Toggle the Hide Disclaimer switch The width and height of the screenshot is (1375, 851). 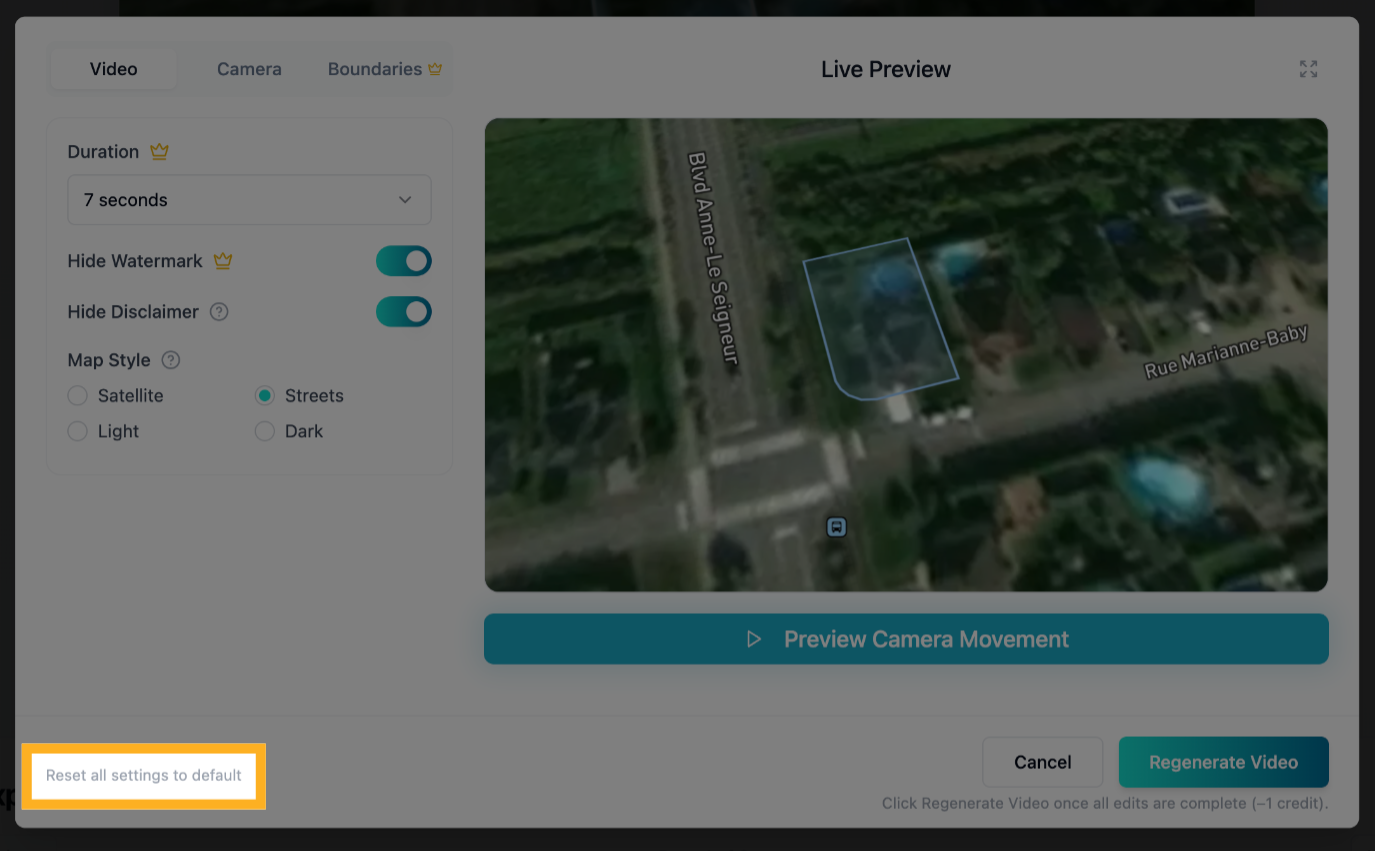pyautogui.click(x=404, y=312)
